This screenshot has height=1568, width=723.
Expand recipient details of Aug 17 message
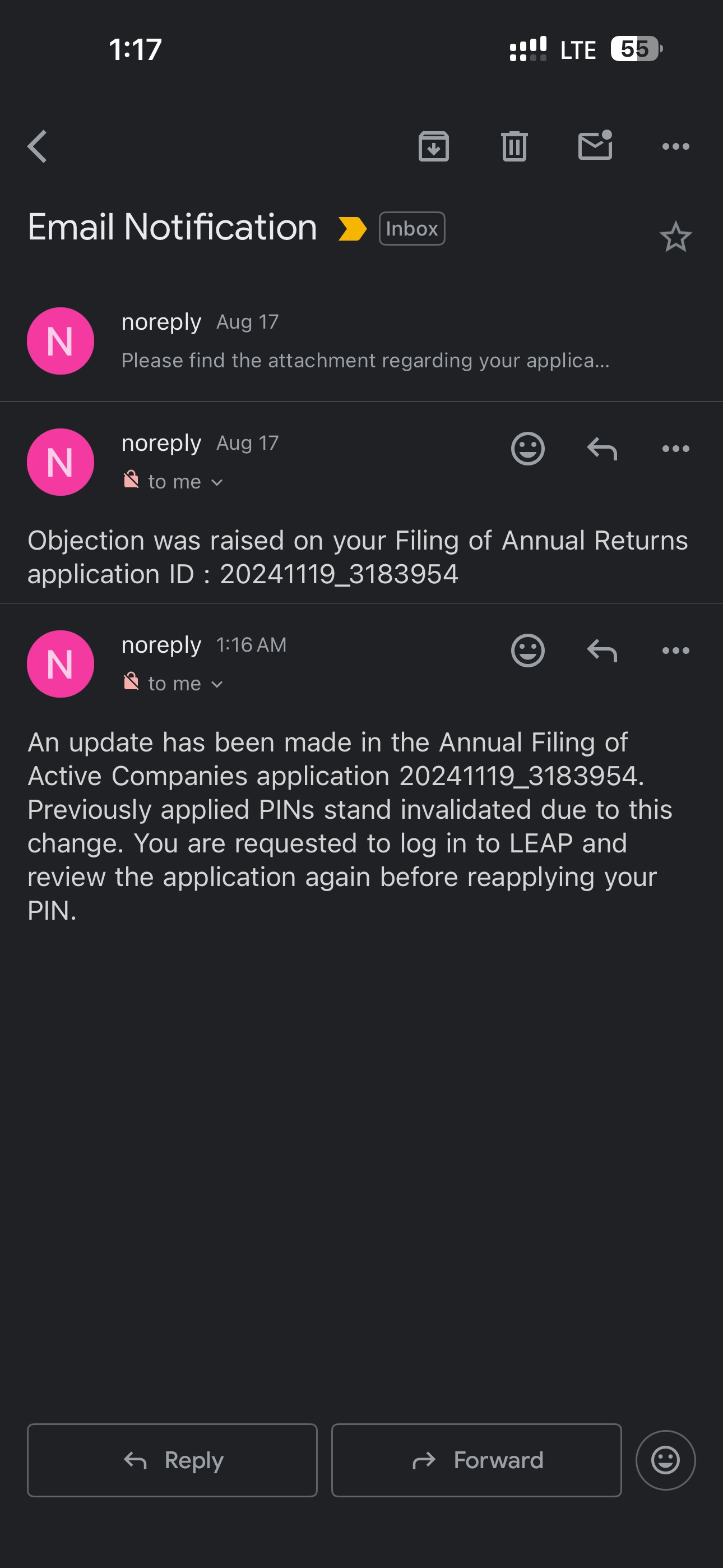(x=185, y=482)
